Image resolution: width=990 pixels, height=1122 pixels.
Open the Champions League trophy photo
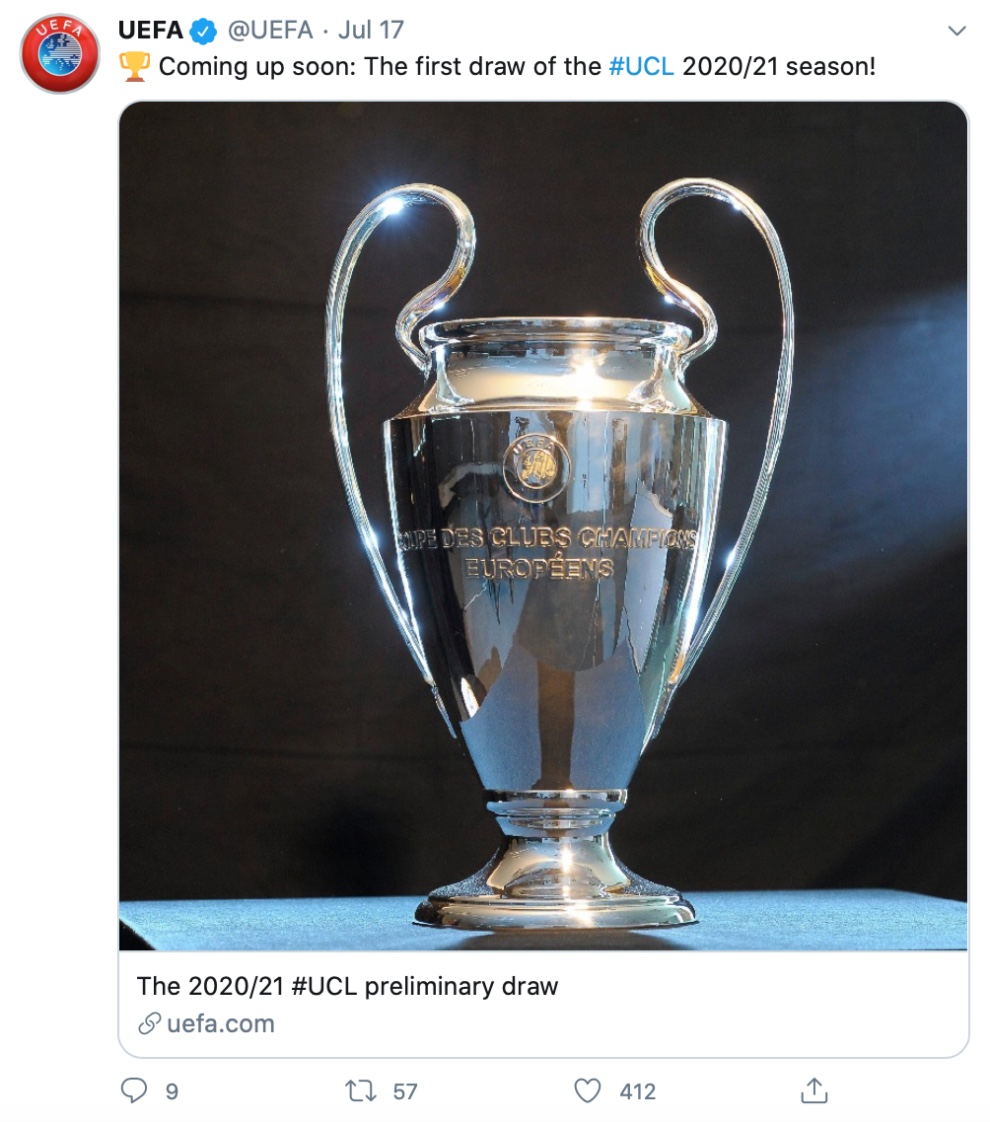(x=543, y=526)
